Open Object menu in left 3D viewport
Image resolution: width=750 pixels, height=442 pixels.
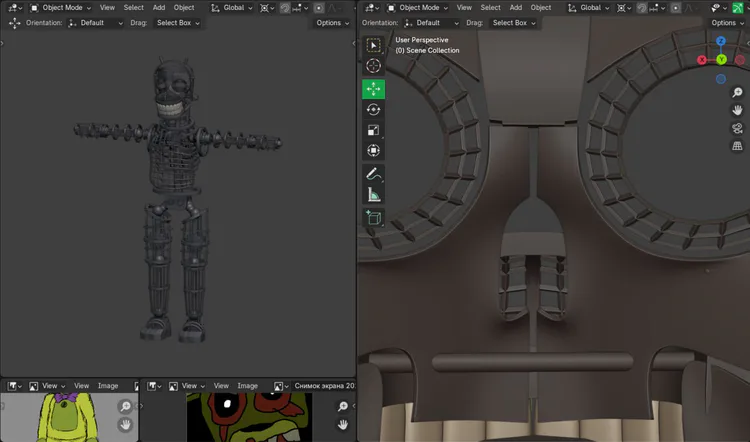184,8
